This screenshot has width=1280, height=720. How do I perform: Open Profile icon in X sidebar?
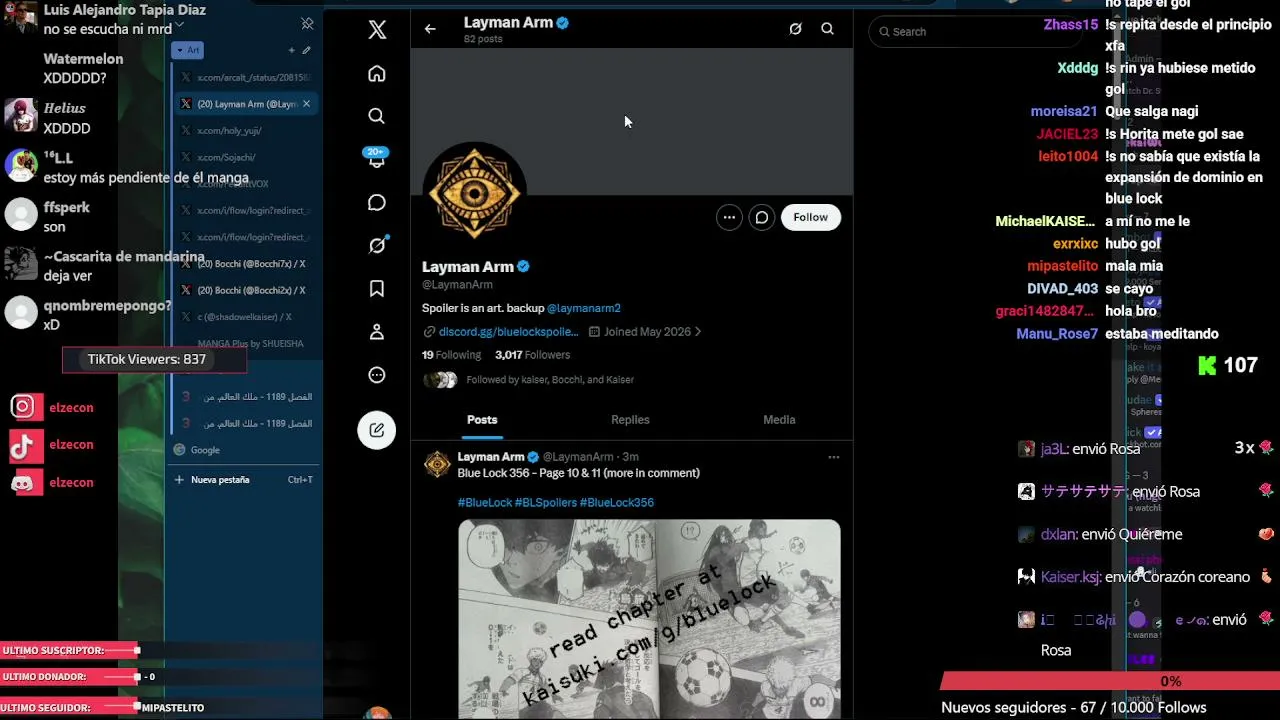click(377, 332)
